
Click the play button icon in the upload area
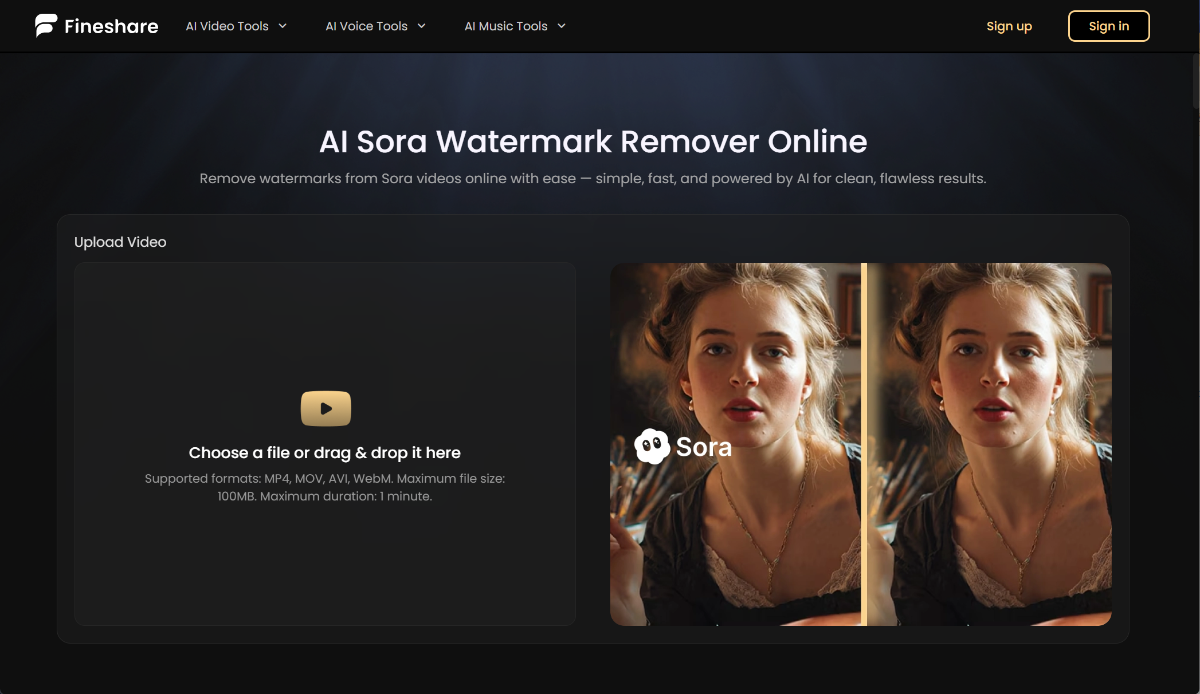point(325,408)
